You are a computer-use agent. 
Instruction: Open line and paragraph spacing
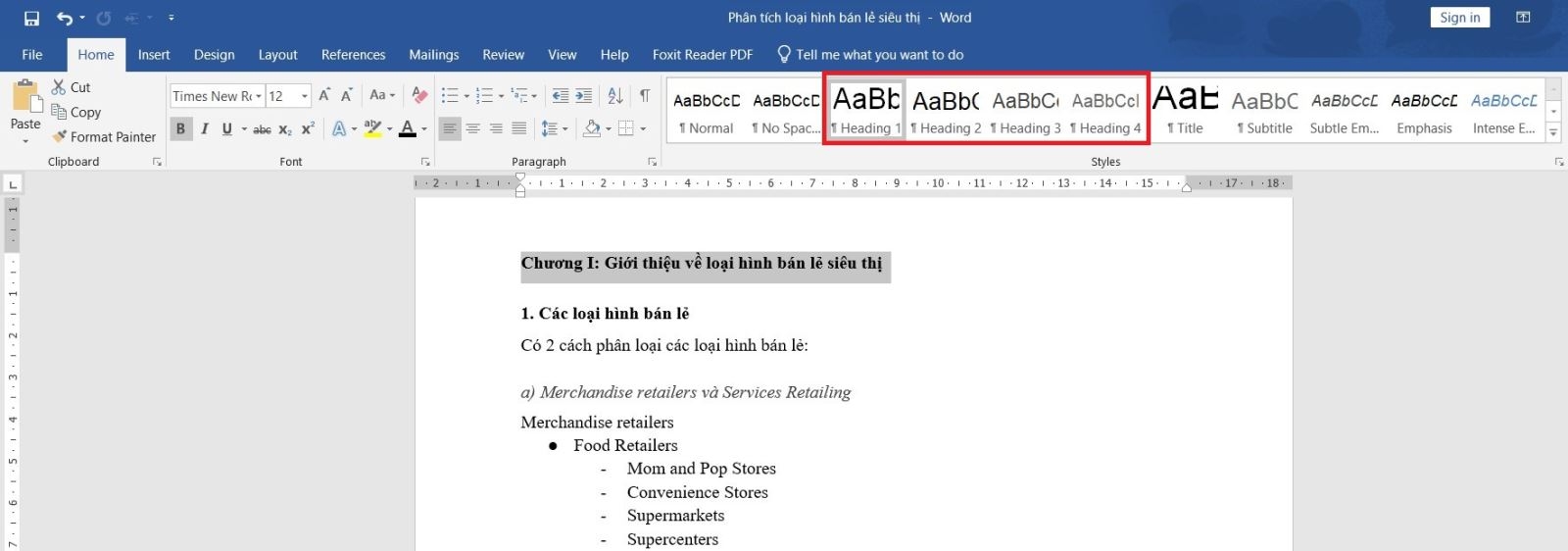[554, 128]
